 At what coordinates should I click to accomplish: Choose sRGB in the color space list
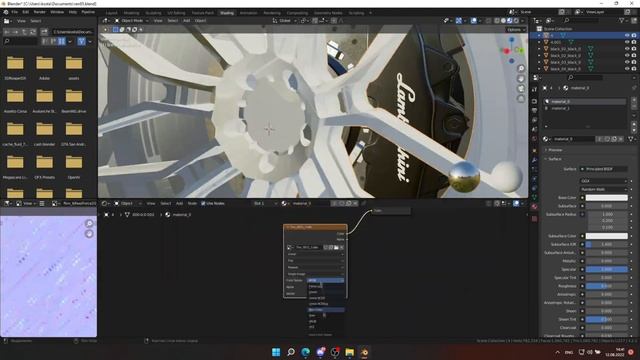tap(325, 321)
